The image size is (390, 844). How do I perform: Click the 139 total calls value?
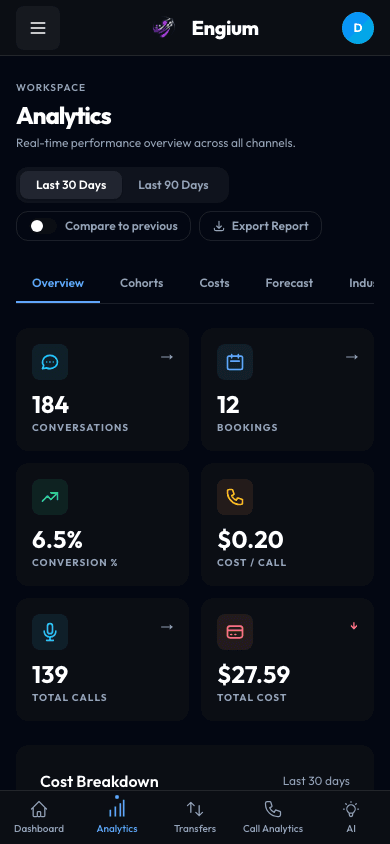click(50, 675)
